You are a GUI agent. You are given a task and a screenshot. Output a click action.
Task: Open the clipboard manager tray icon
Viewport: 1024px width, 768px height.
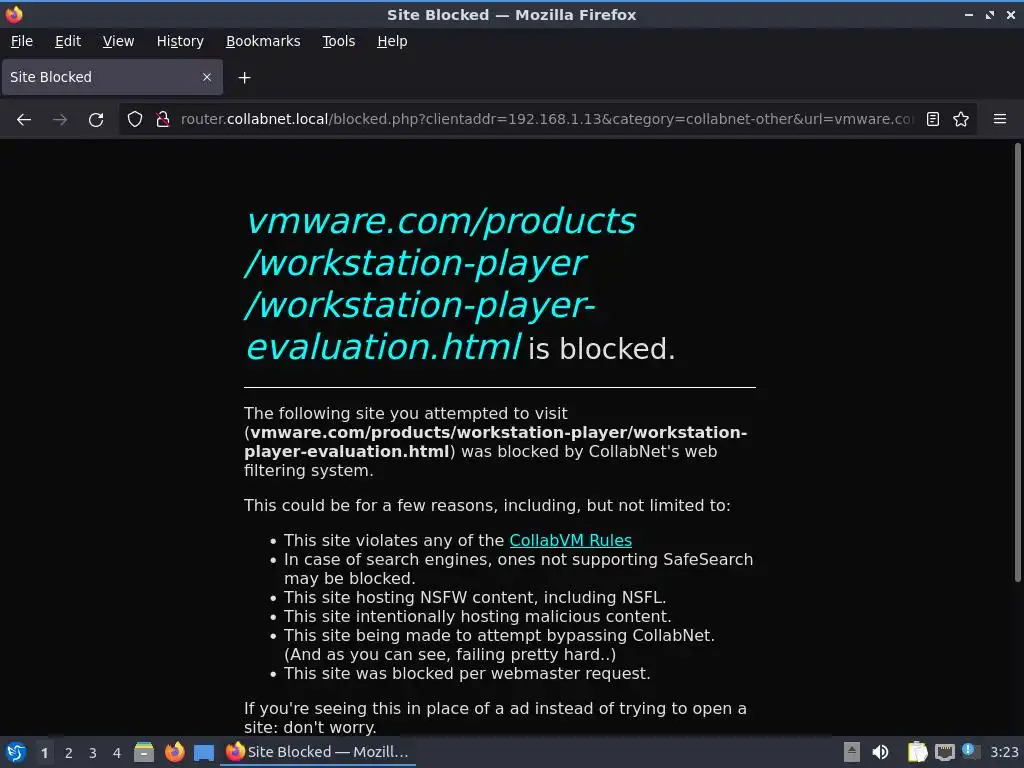point(918,752)
